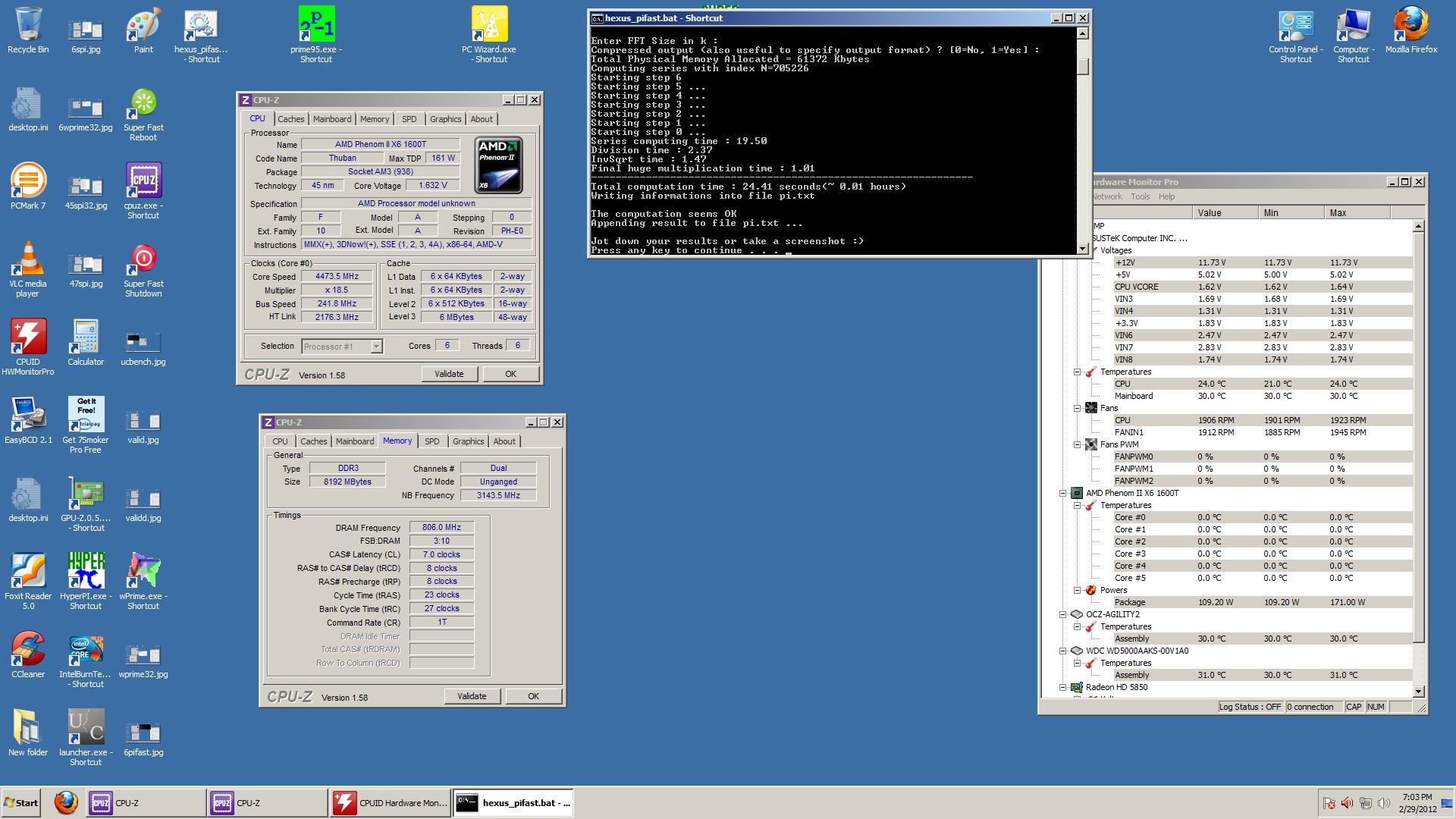1456x819 pixels.
Task: Open the Recycle Bin desktop icon
Action: coord(28,31)
